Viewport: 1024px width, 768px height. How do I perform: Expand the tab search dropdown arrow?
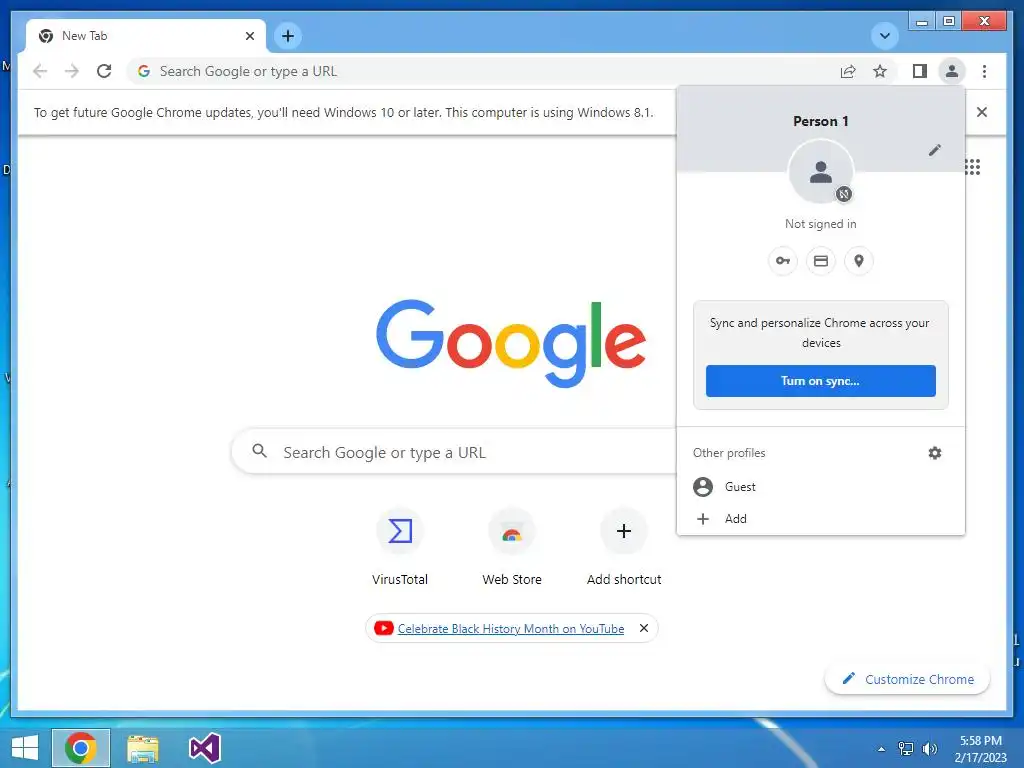tap(885, 36)
